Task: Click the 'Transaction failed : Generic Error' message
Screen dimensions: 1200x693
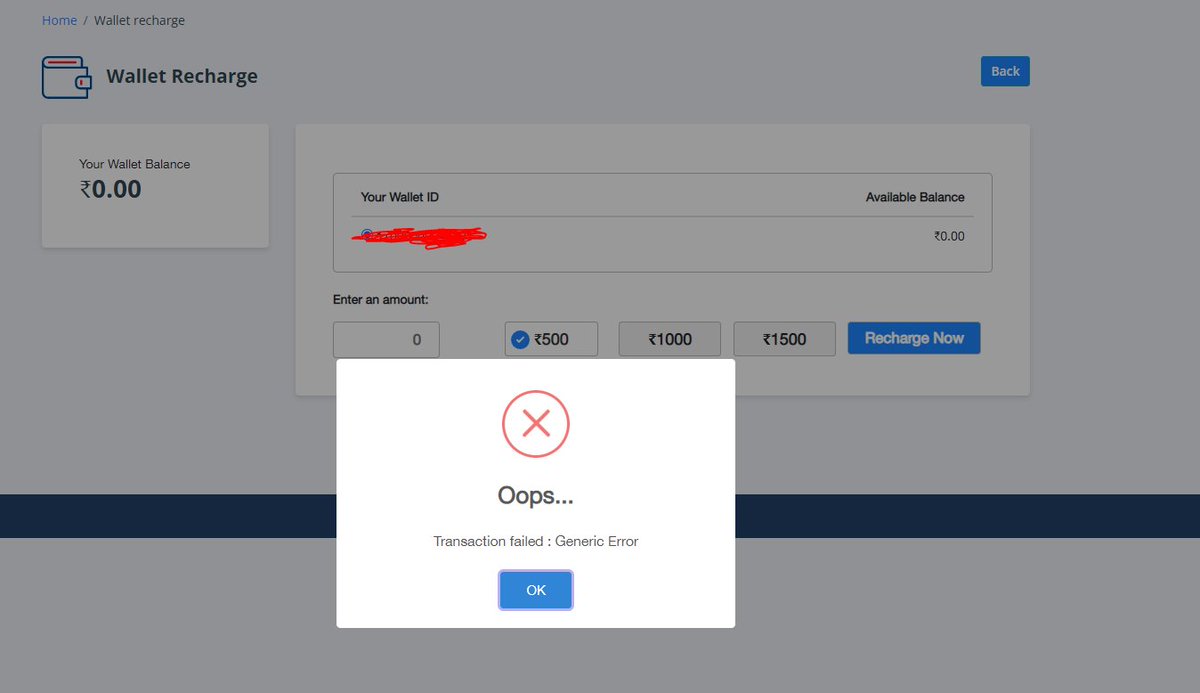Action: pos(536,541)
